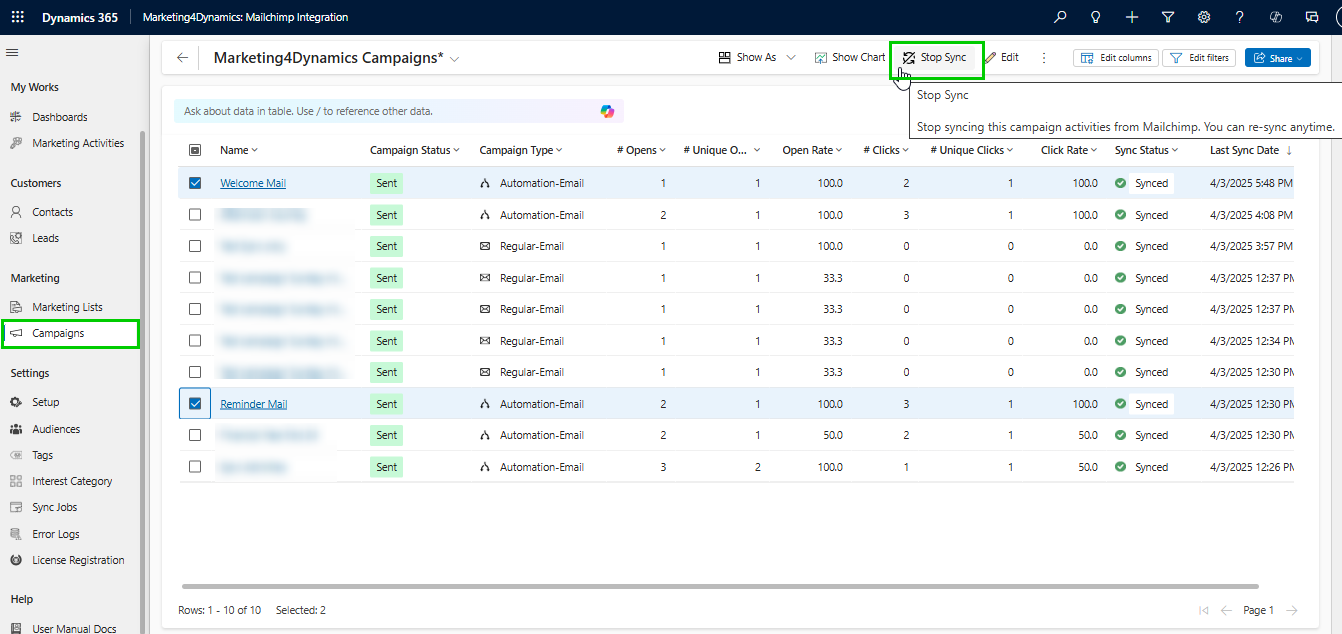The width and height of the screenshot is (1342, 634).
Task: Open Dashboards in the sidebar
Action: pyautogui.click(x=59, y=117)
